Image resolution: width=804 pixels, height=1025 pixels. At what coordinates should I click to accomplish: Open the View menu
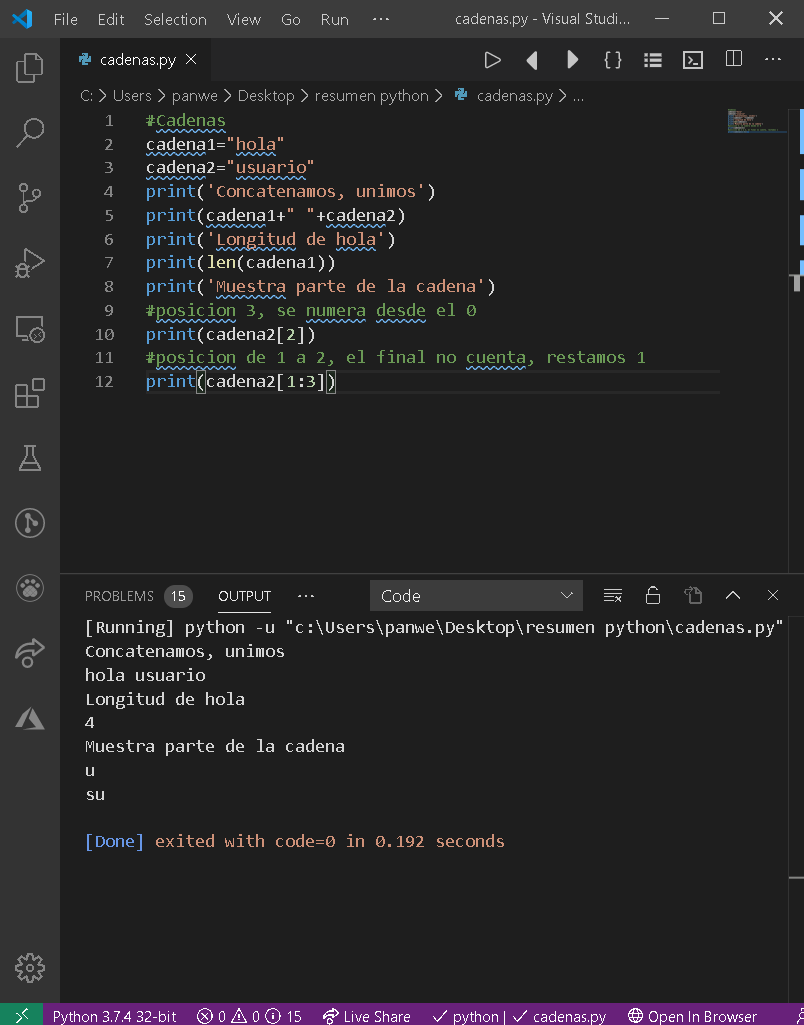[243, 20]
